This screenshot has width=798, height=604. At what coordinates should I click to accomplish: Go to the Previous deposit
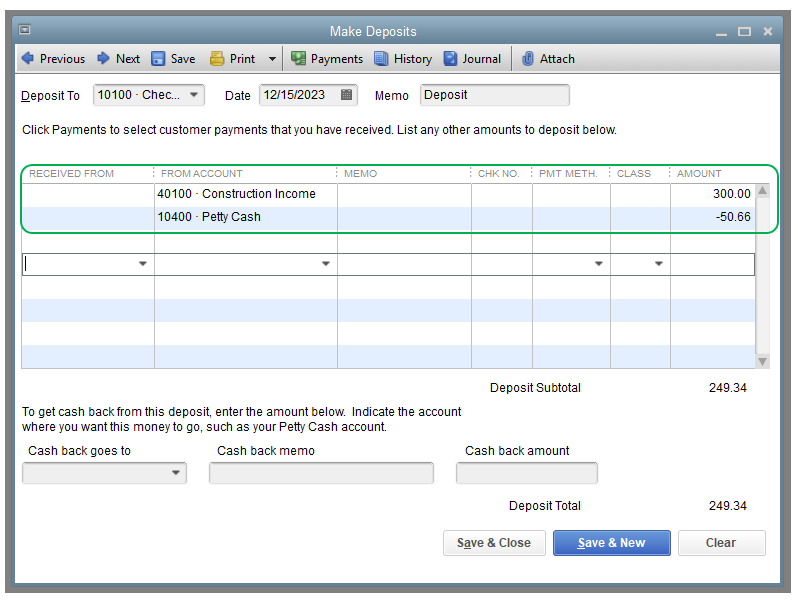[x=53, y=59]
